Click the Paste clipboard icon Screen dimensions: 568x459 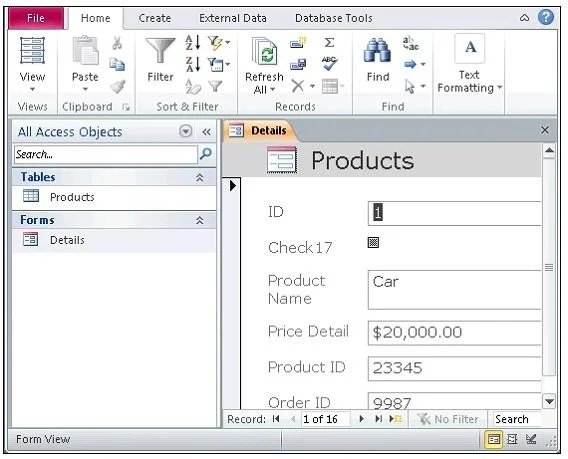pyautogui.click(x=85, y=51)
